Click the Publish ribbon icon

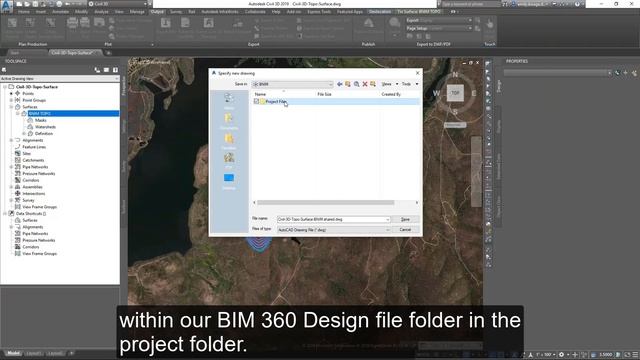(x=369, y=24)
